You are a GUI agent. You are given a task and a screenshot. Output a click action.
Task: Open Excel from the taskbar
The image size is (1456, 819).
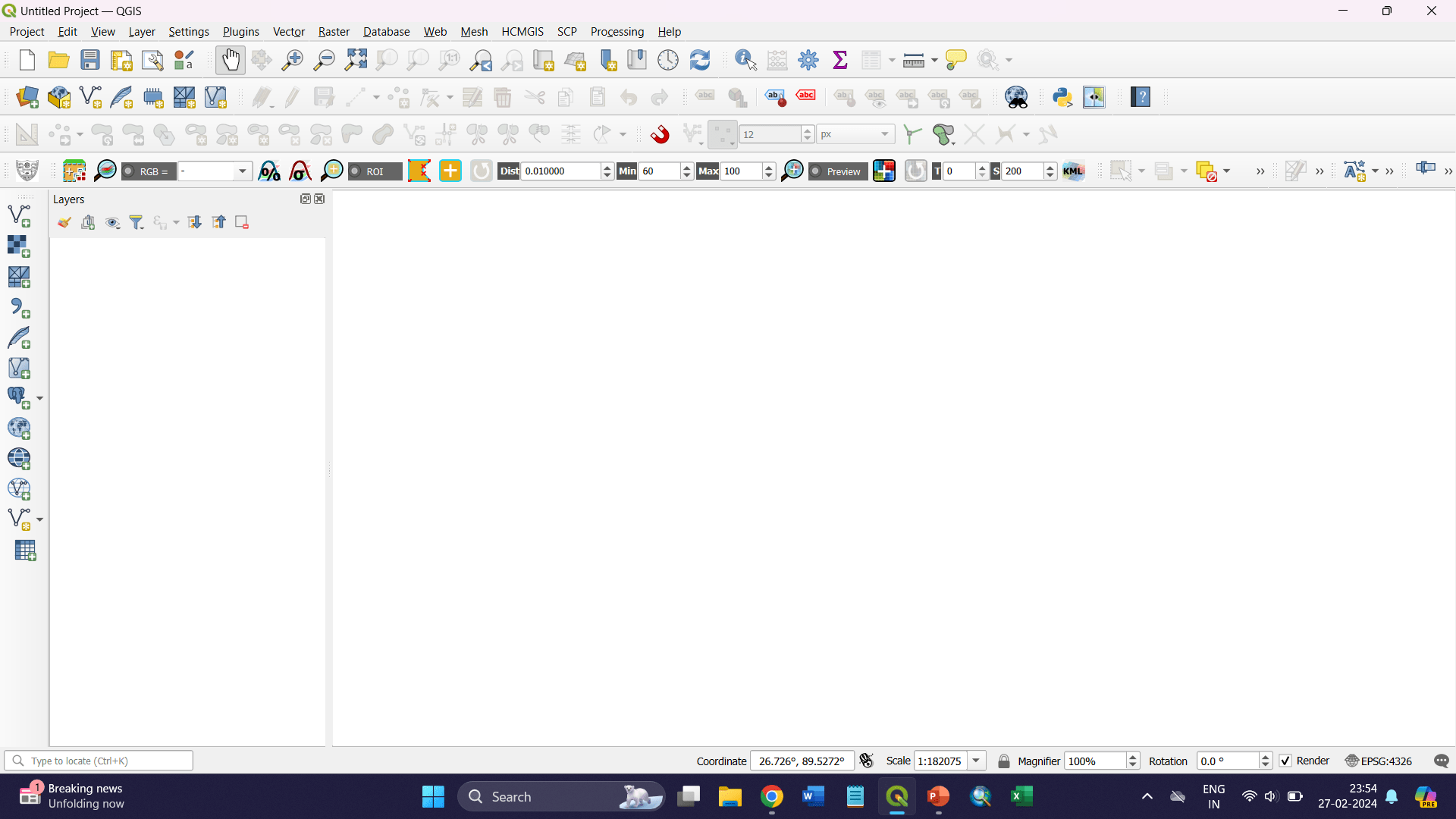coord(1022,796)
